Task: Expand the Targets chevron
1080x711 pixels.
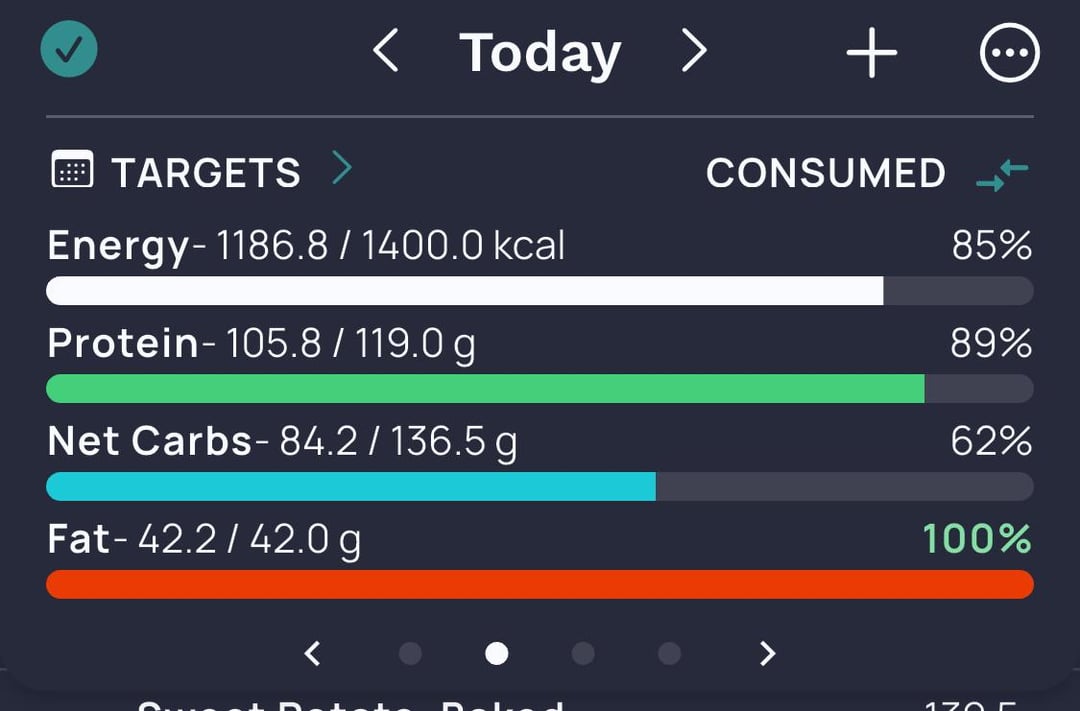Action: (x=342, y=167)
